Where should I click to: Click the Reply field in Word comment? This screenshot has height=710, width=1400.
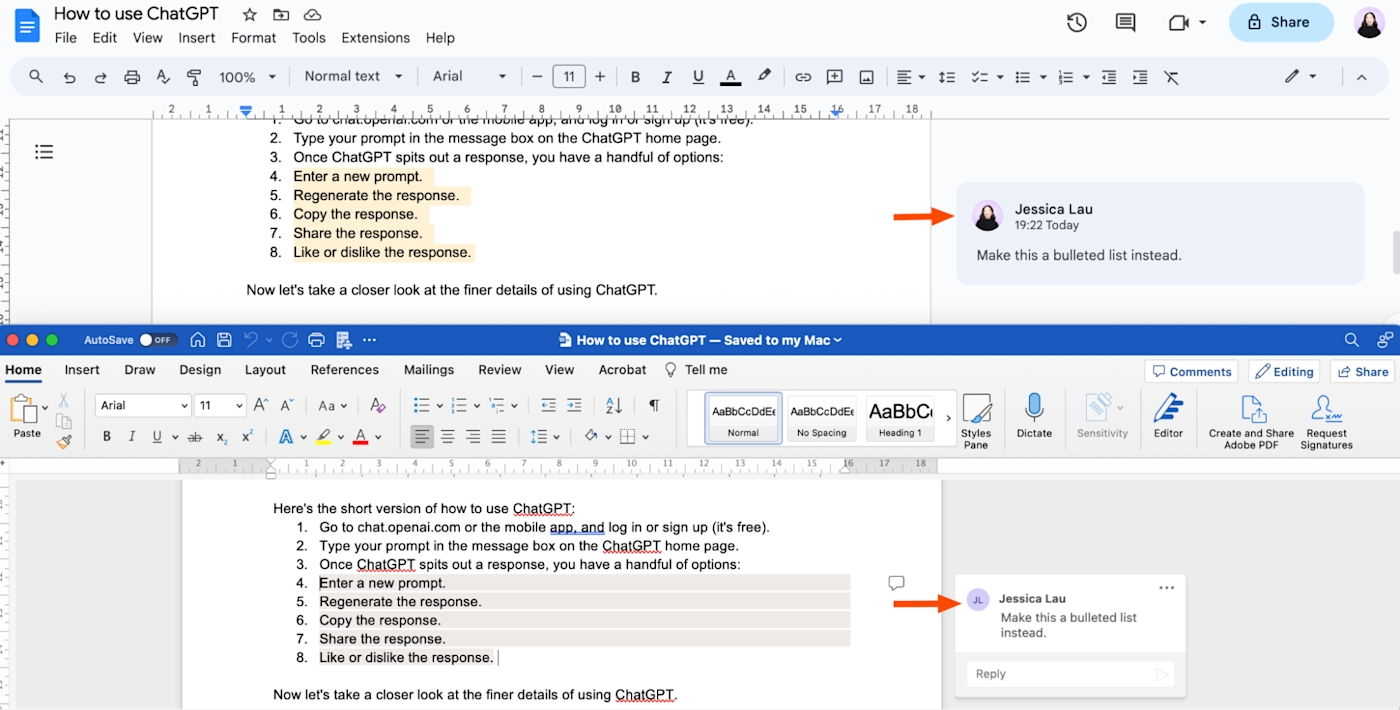click(x=1070, y=674)
